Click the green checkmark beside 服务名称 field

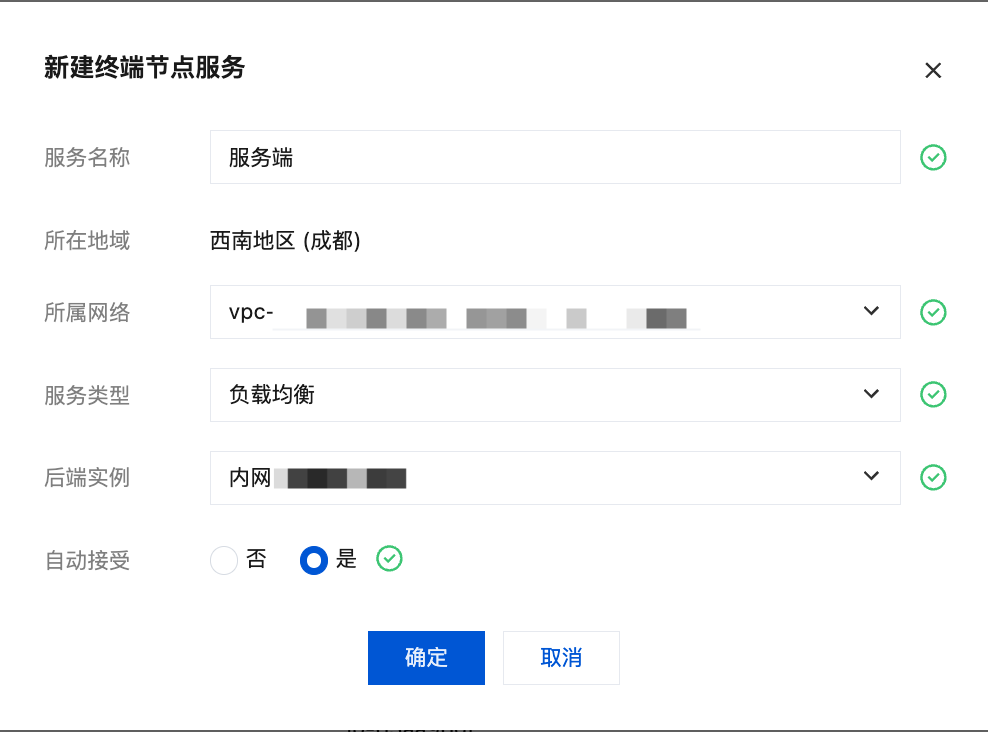tap(933, 157)
